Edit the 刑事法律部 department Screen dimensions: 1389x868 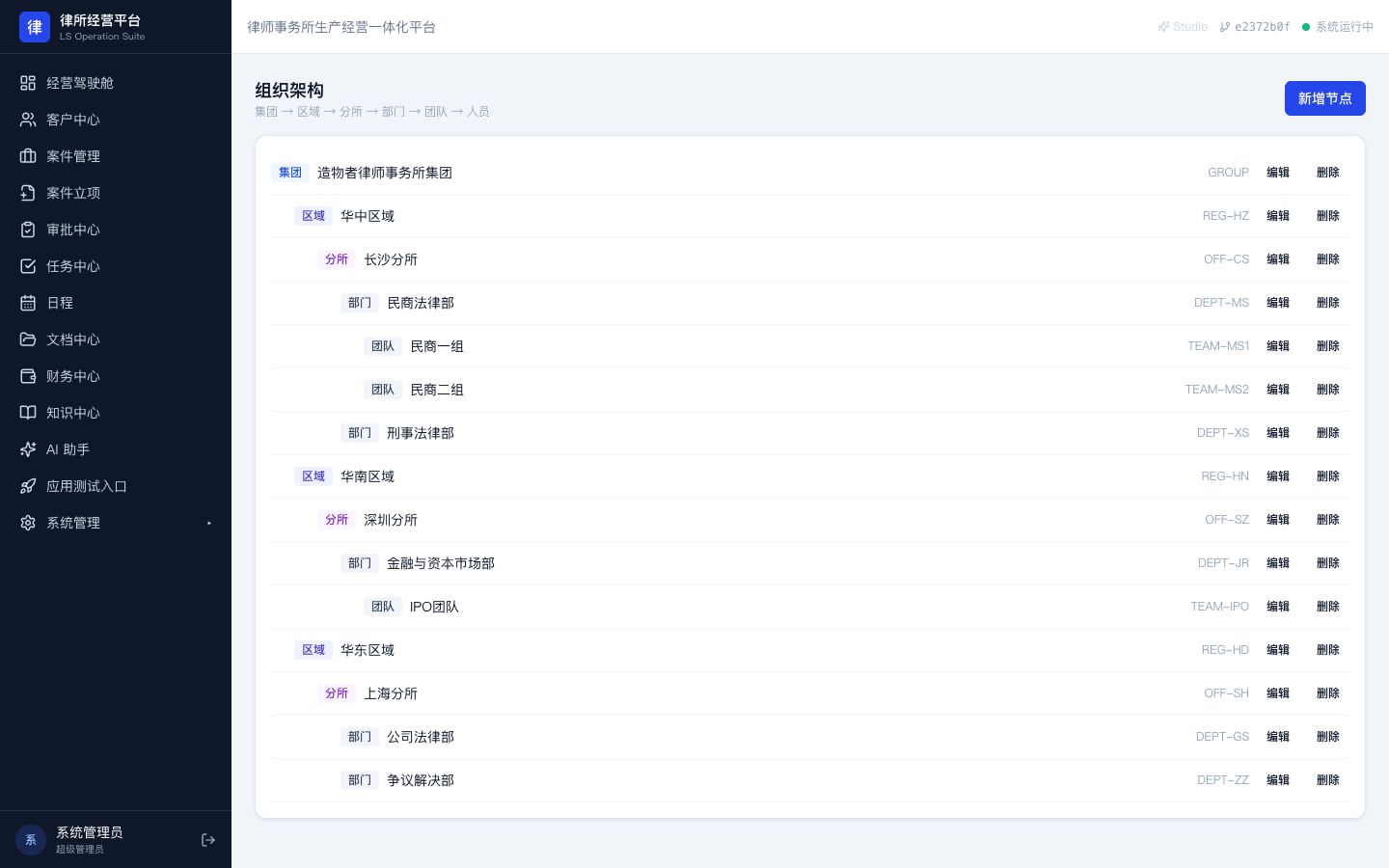[1278, 433]
